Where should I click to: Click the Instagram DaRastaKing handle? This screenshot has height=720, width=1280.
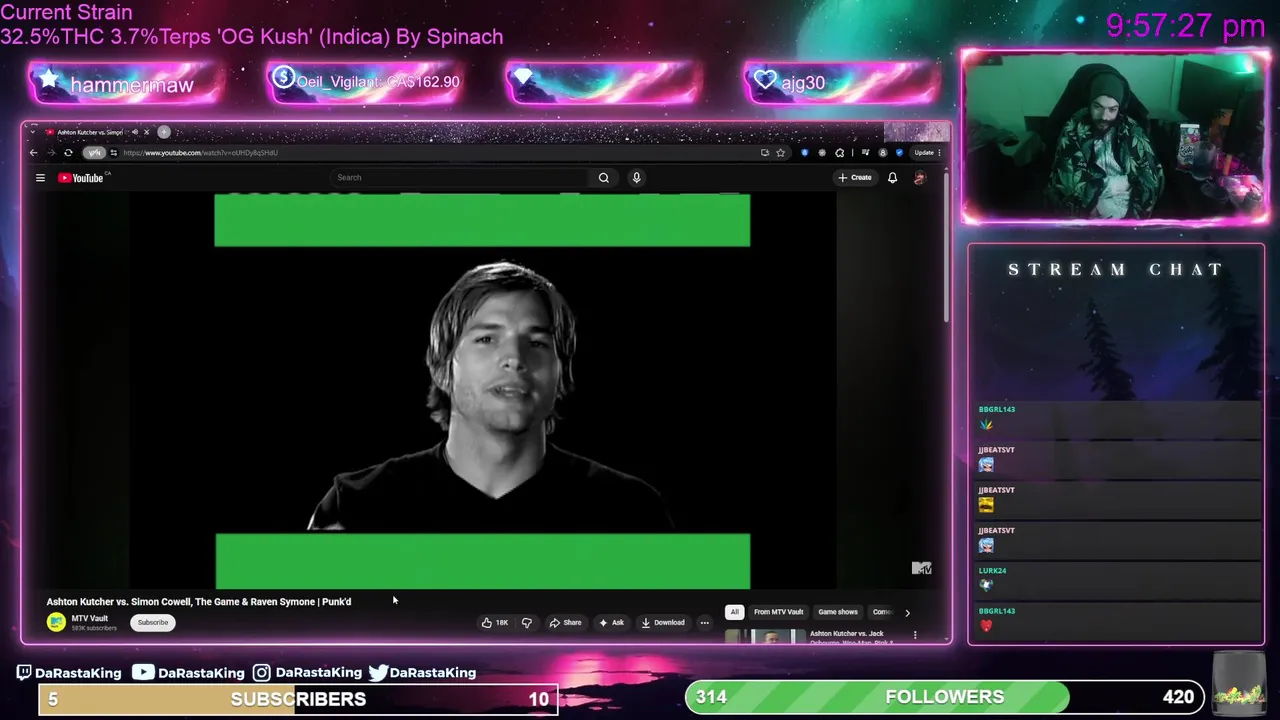pos(318,673)
